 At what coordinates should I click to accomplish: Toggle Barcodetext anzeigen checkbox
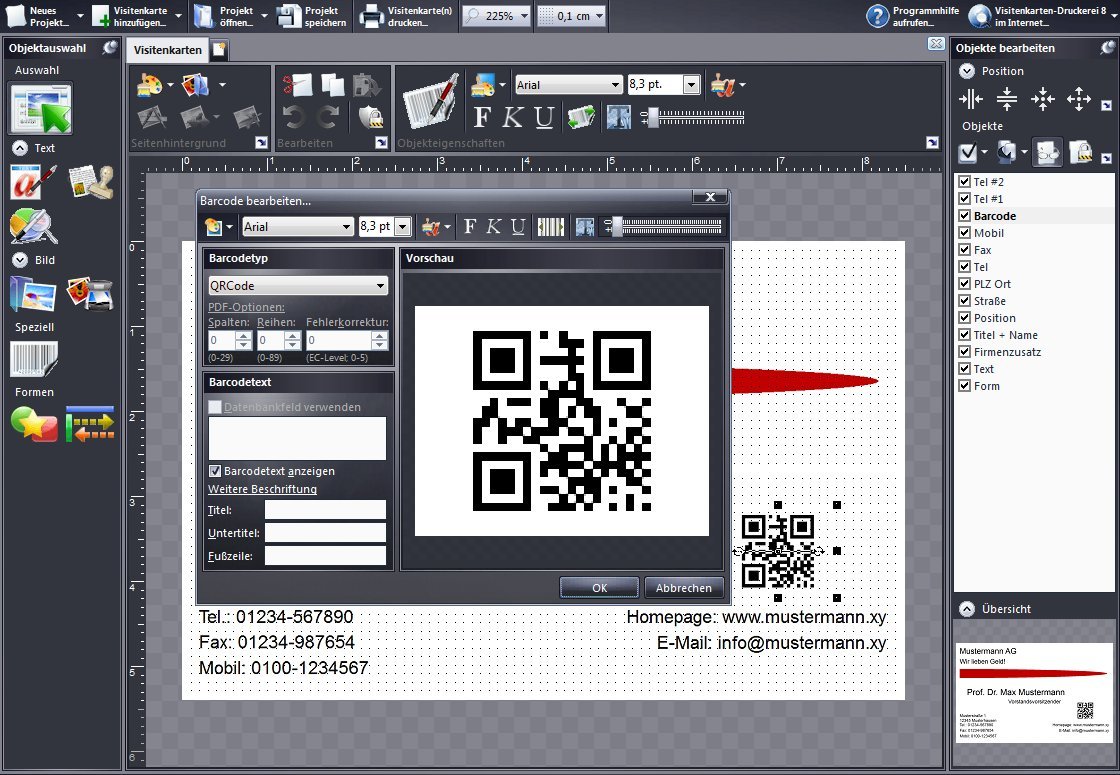215,471
